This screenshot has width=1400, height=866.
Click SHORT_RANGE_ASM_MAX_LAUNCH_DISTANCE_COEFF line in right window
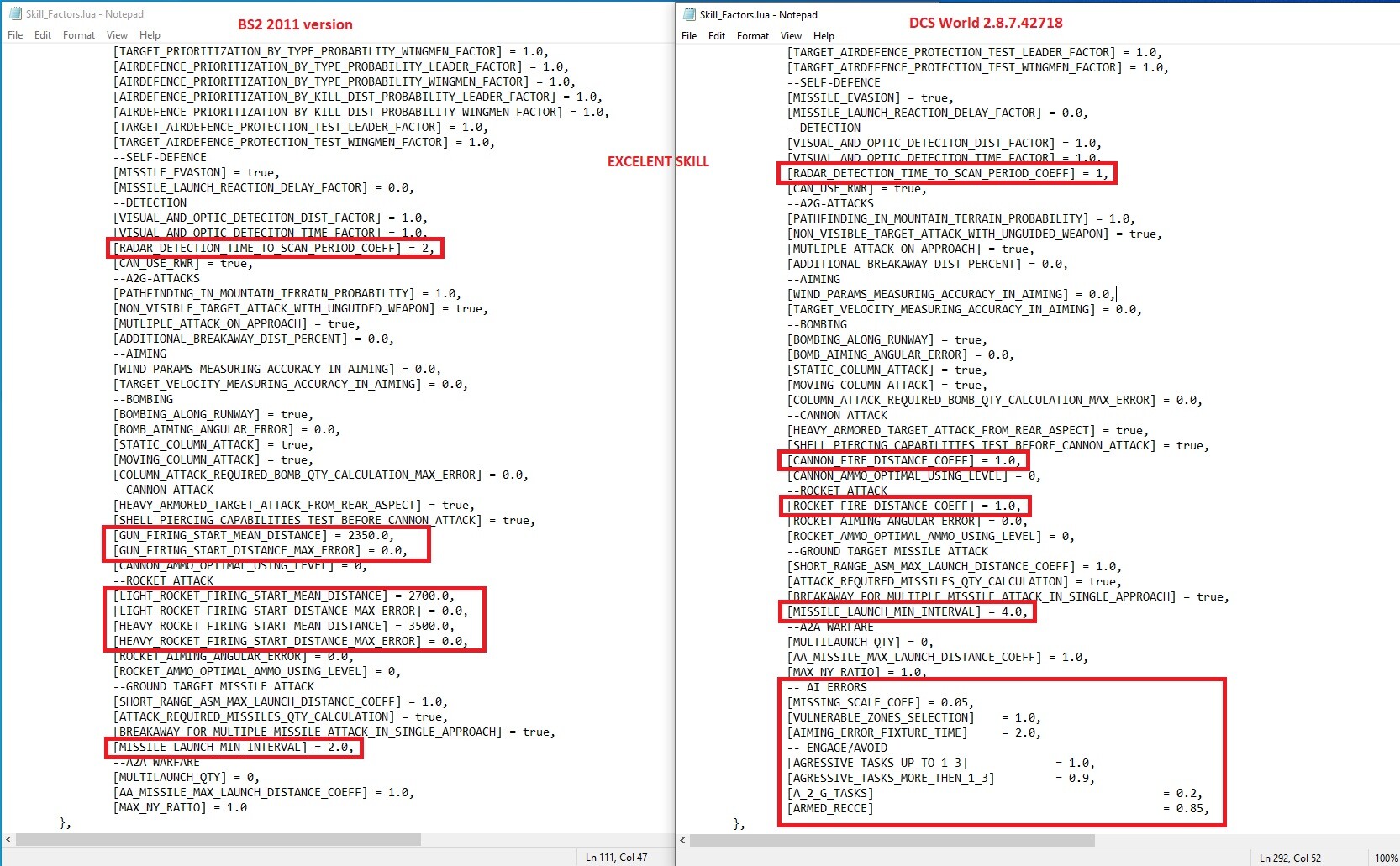click(955, 566)
